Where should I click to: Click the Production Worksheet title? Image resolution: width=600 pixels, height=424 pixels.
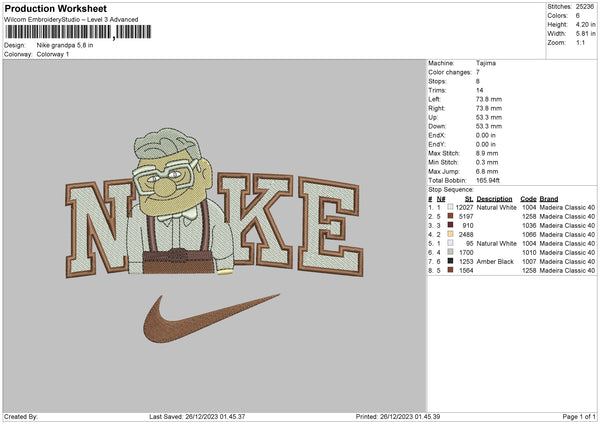pos(55,8)
